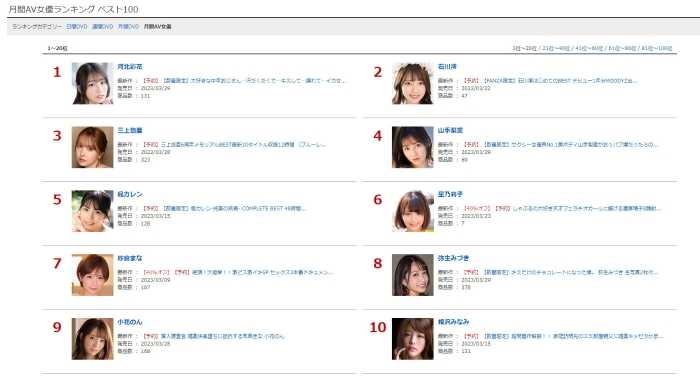Switch to the weekly DVD ranking category

coord(103,27)
